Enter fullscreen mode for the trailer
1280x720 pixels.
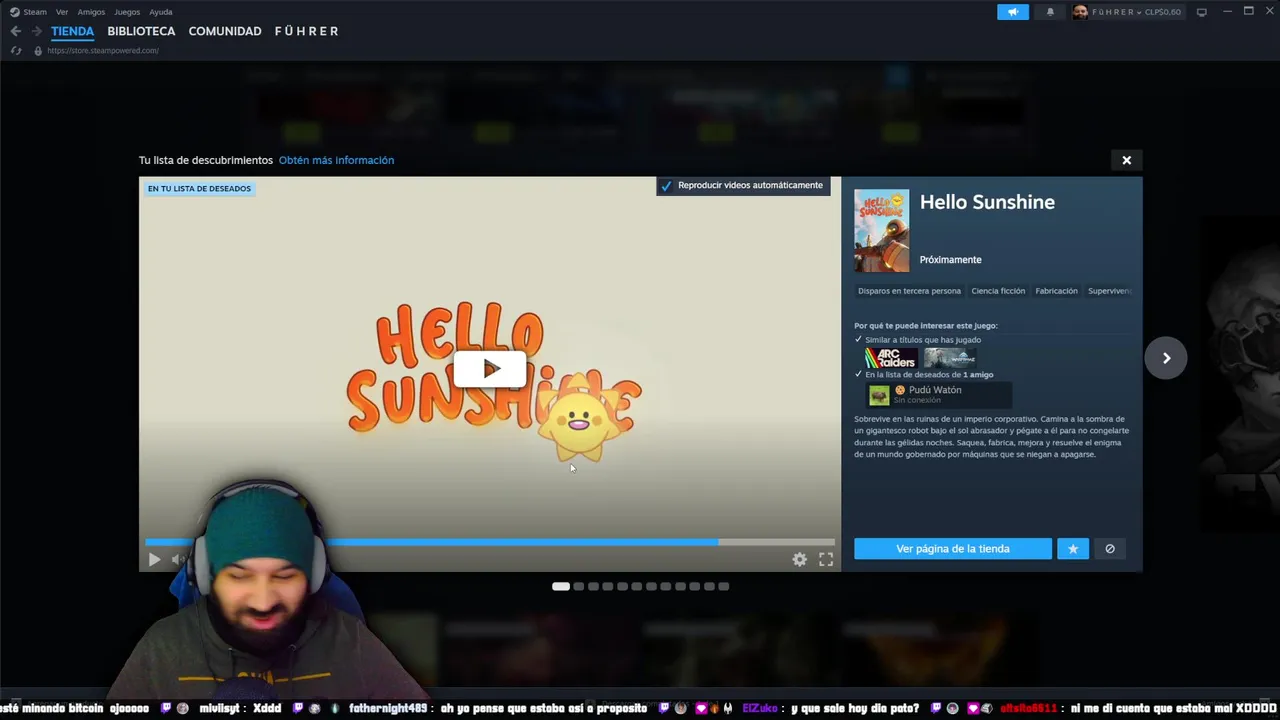click(826, 560)
